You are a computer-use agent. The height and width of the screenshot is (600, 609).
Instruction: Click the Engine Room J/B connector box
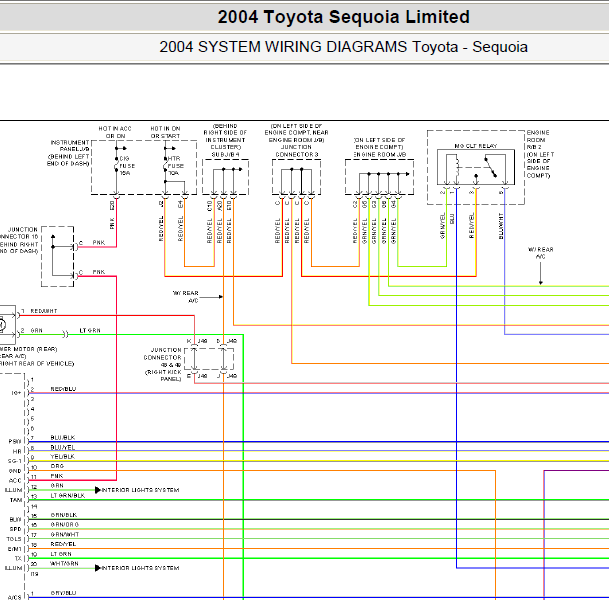tap(379, 177)
